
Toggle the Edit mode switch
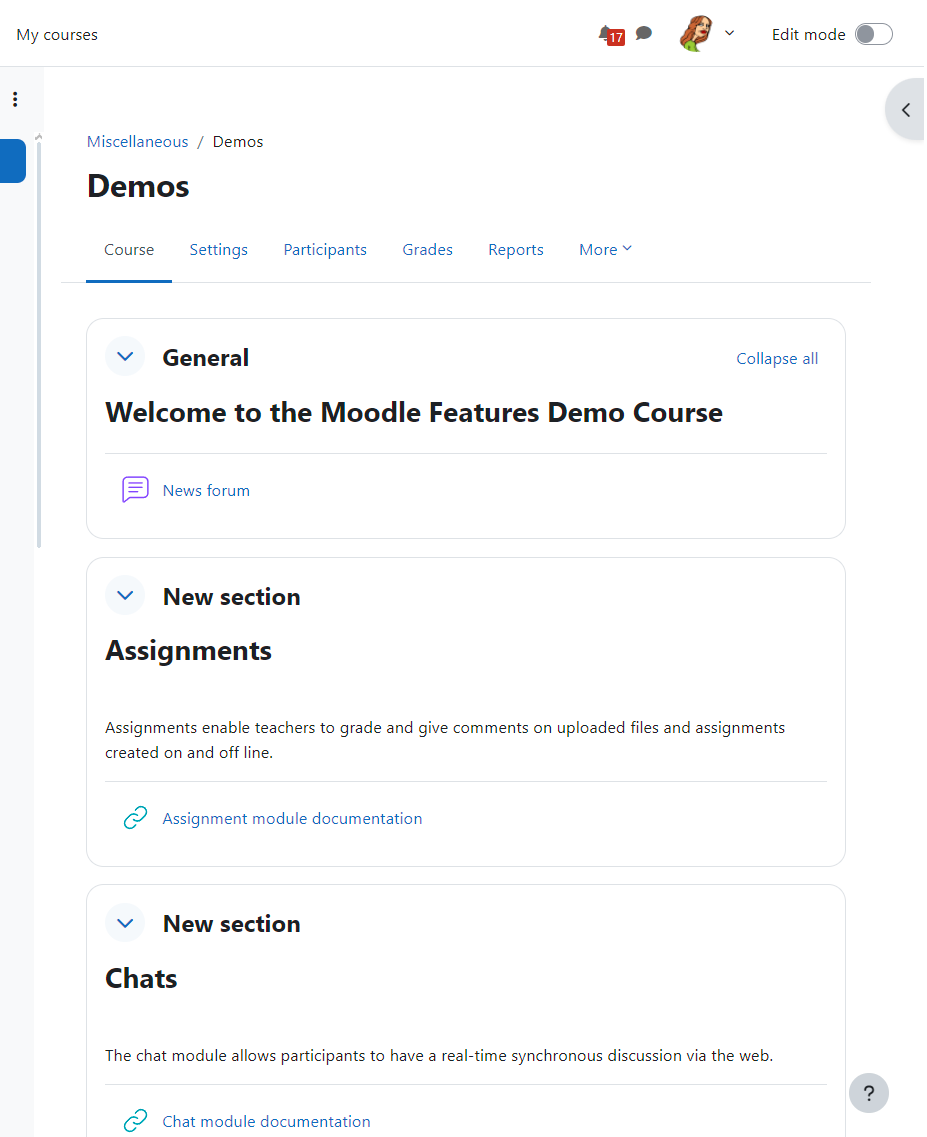click(x=873, y=34)
